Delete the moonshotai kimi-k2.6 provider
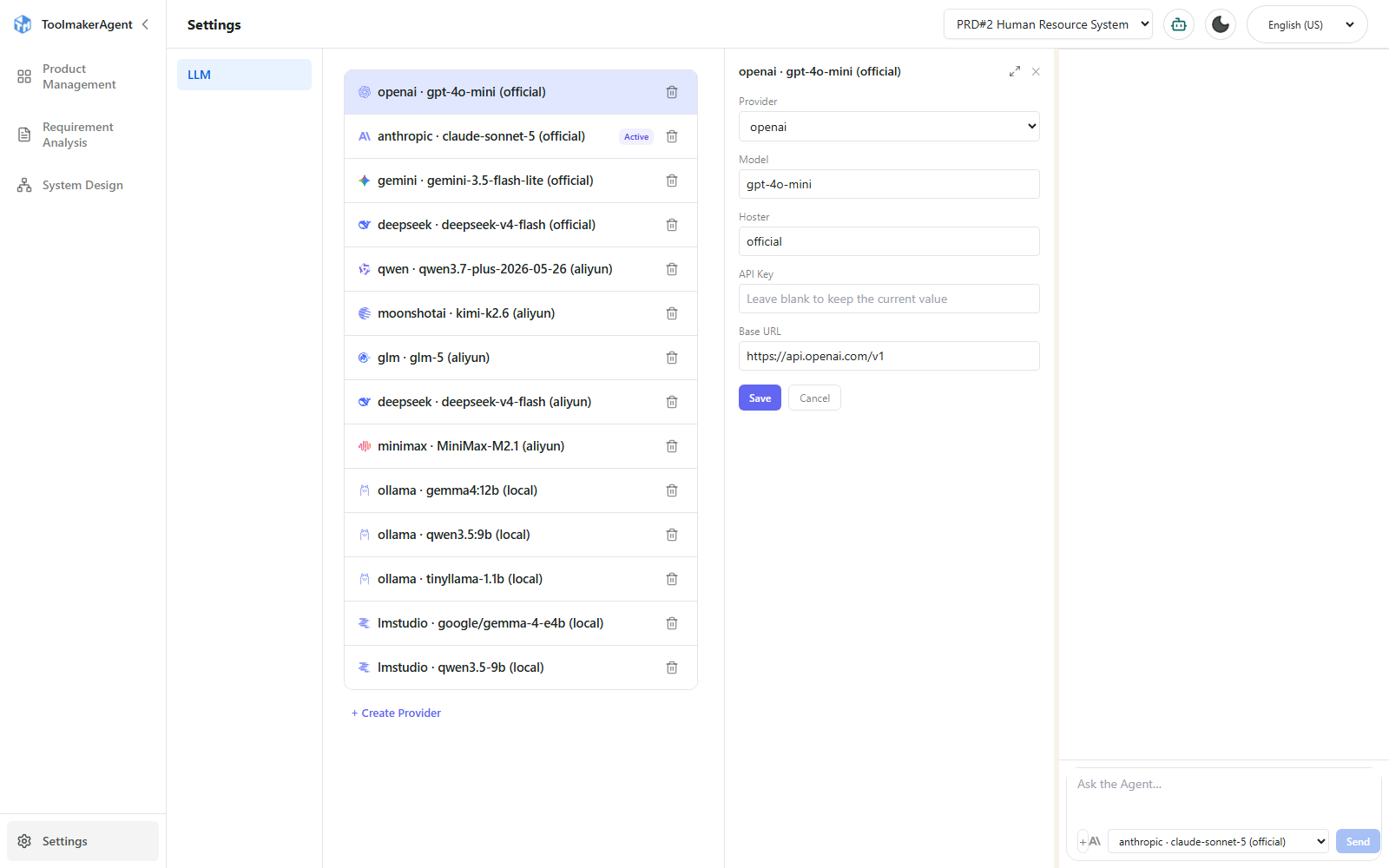1389x868 pixels. click(672, 313)
